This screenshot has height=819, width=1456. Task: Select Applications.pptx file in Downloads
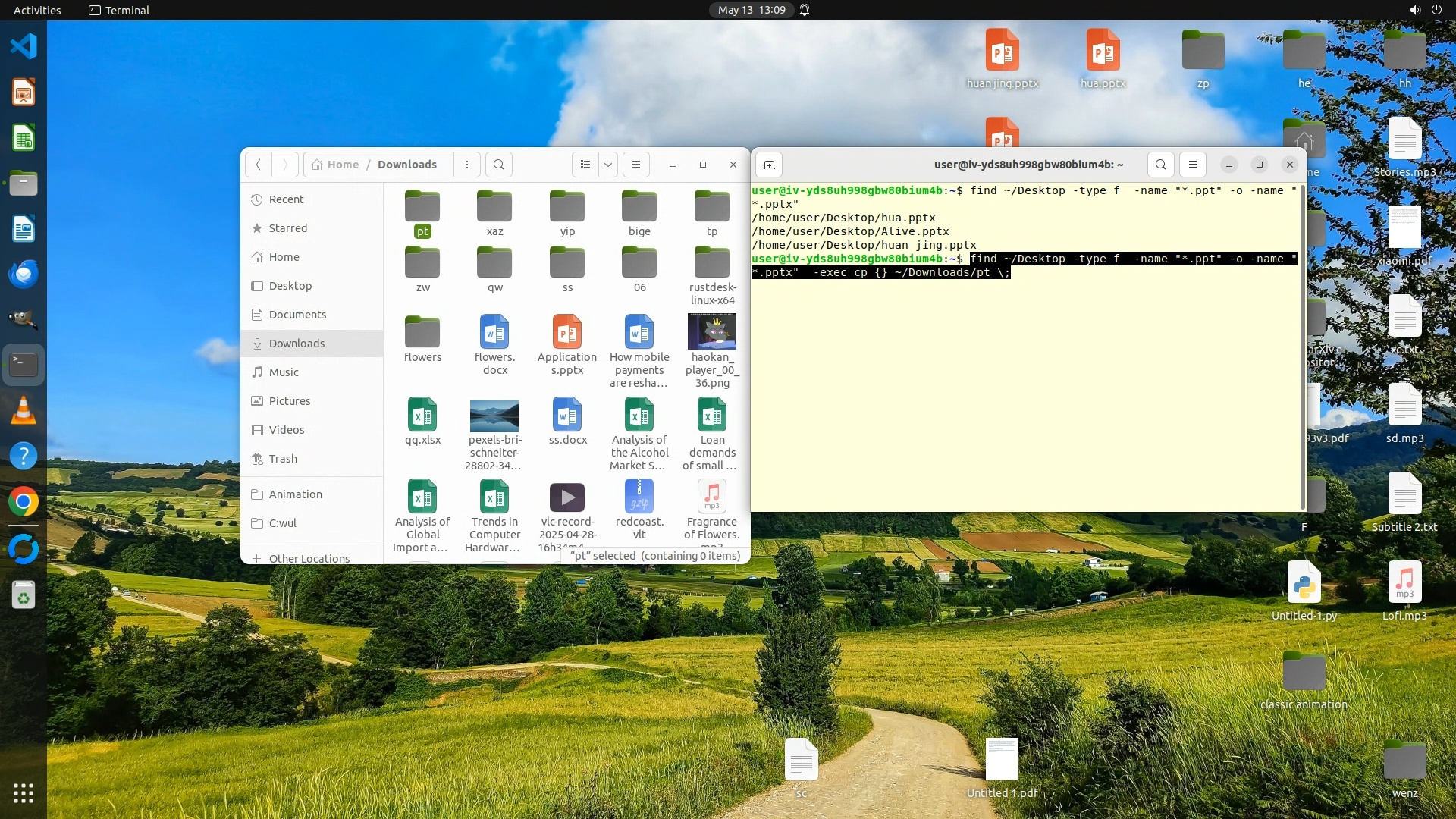coord(567,343)
